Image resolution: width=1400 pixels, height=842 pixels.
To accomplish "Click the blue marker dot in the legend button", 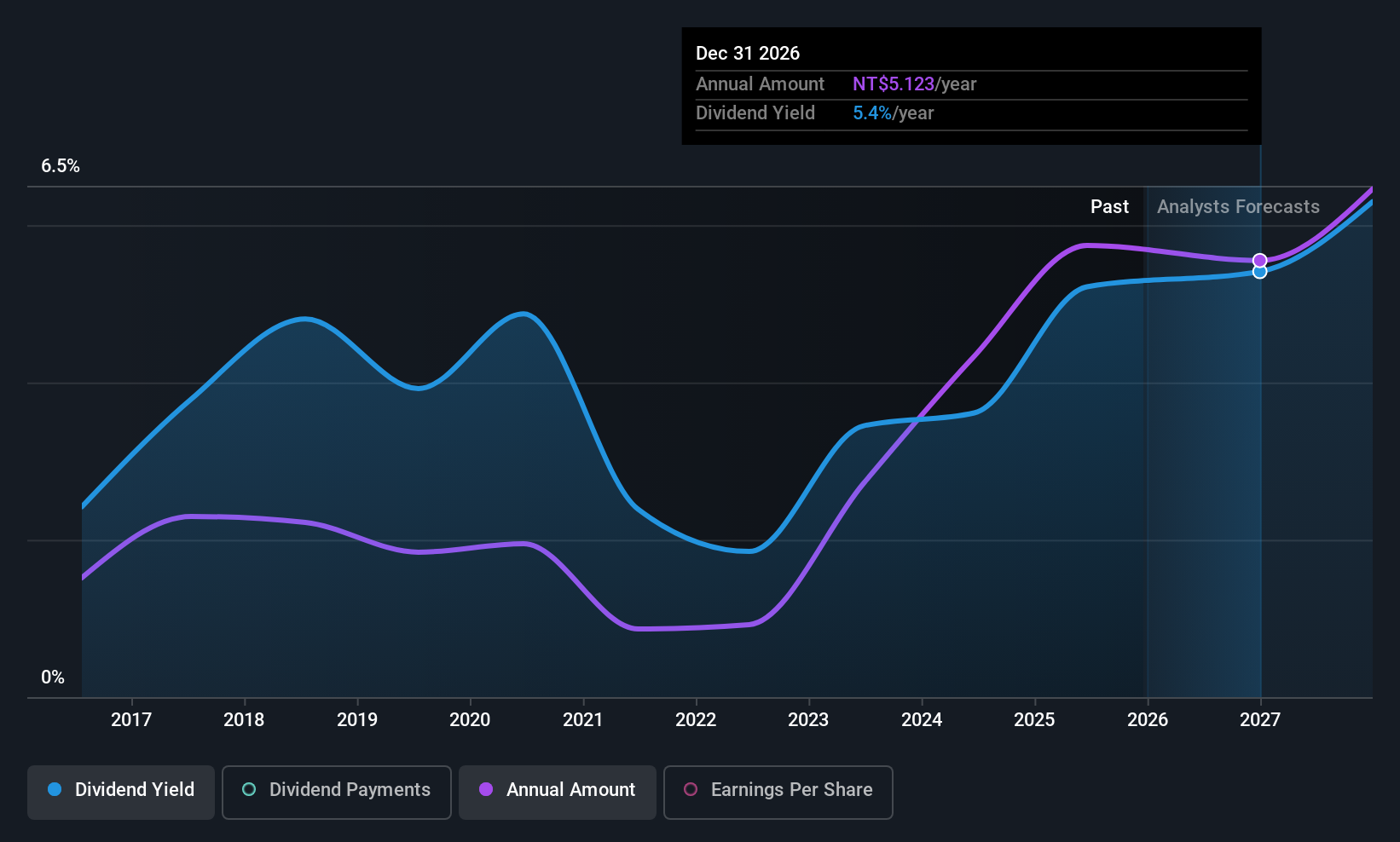I will [x=55, y=790].
